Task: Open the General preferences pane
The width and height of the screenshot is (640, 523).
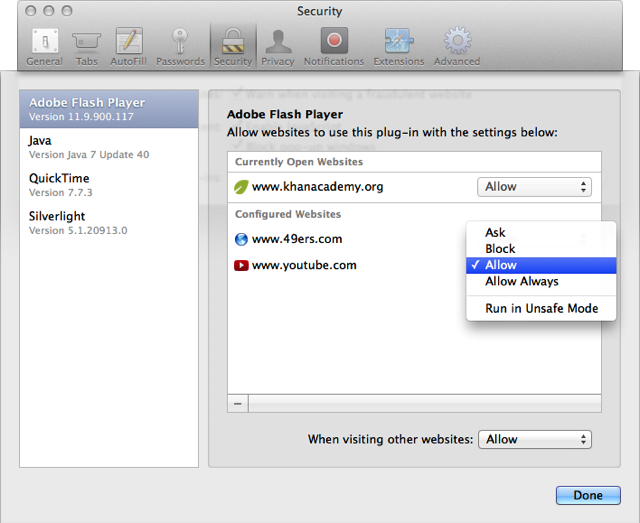Action: (x=44, y=46)
